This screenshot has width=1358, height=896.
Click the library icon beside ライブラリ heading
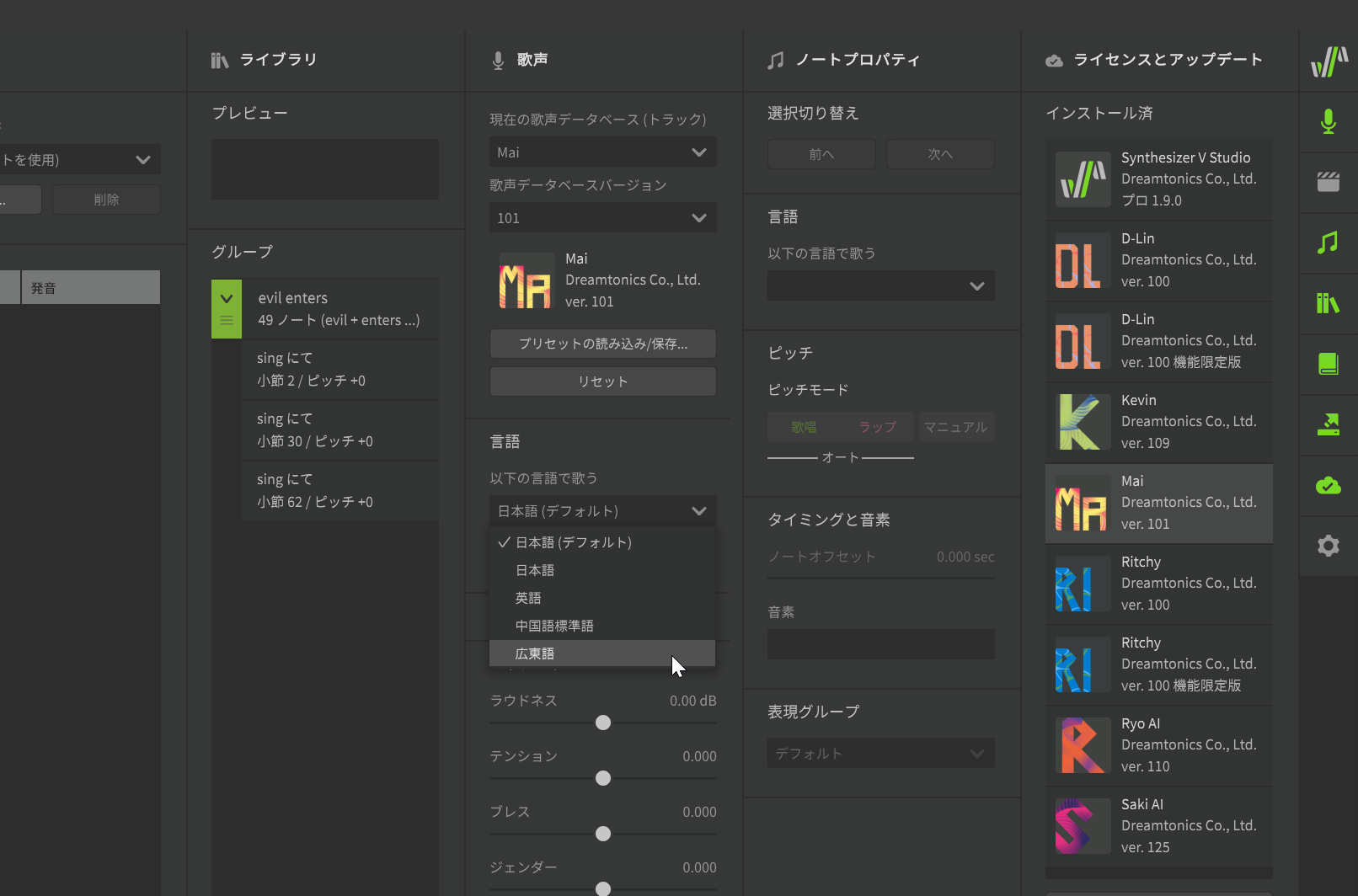click(220, 60)
